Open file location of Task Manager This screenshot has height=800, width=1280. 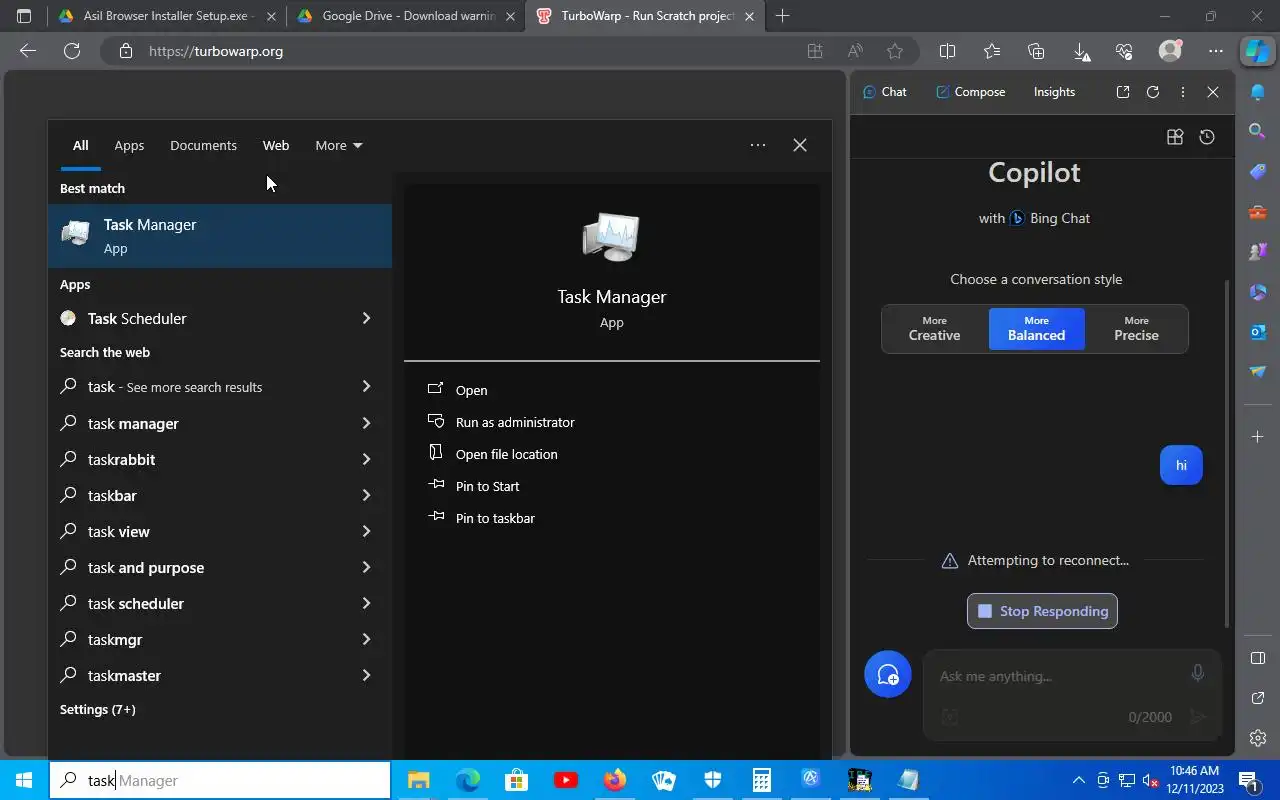pos(506,454)
